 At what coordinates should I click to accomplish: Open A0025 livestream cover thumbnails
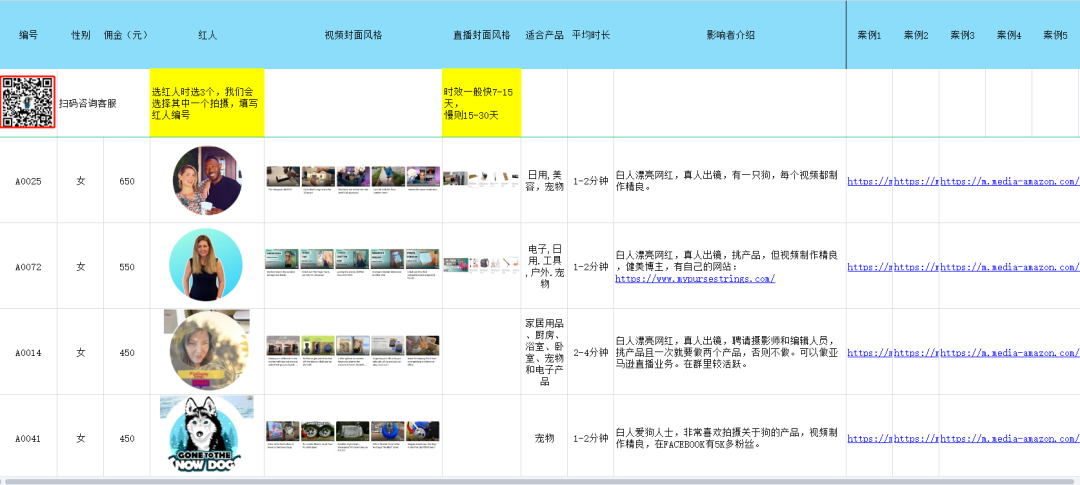(481, 178)
